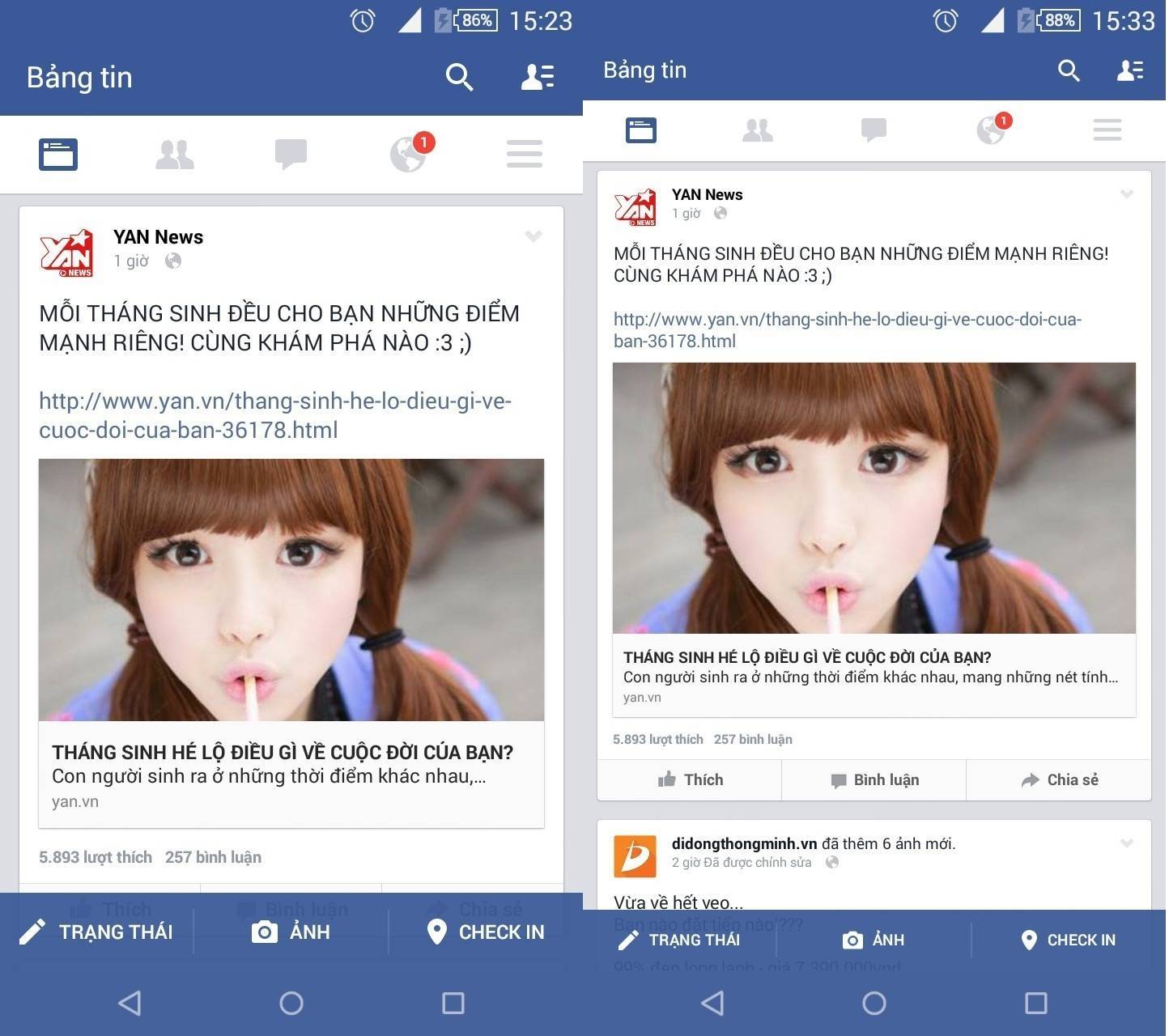
Task: Tap Bảng tin title in left screen
Action: coord(79,78)
